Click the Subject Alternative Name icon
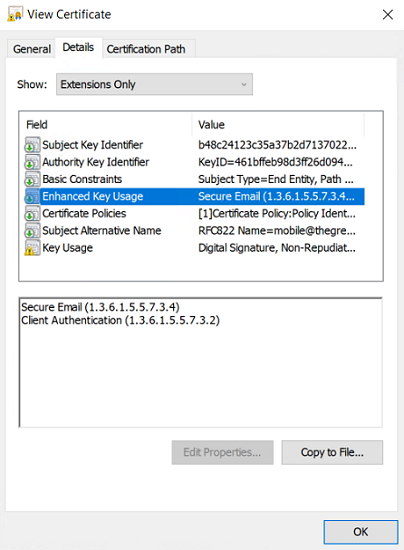This screenshot has width=404, height=550. click(x=32, y=231)
